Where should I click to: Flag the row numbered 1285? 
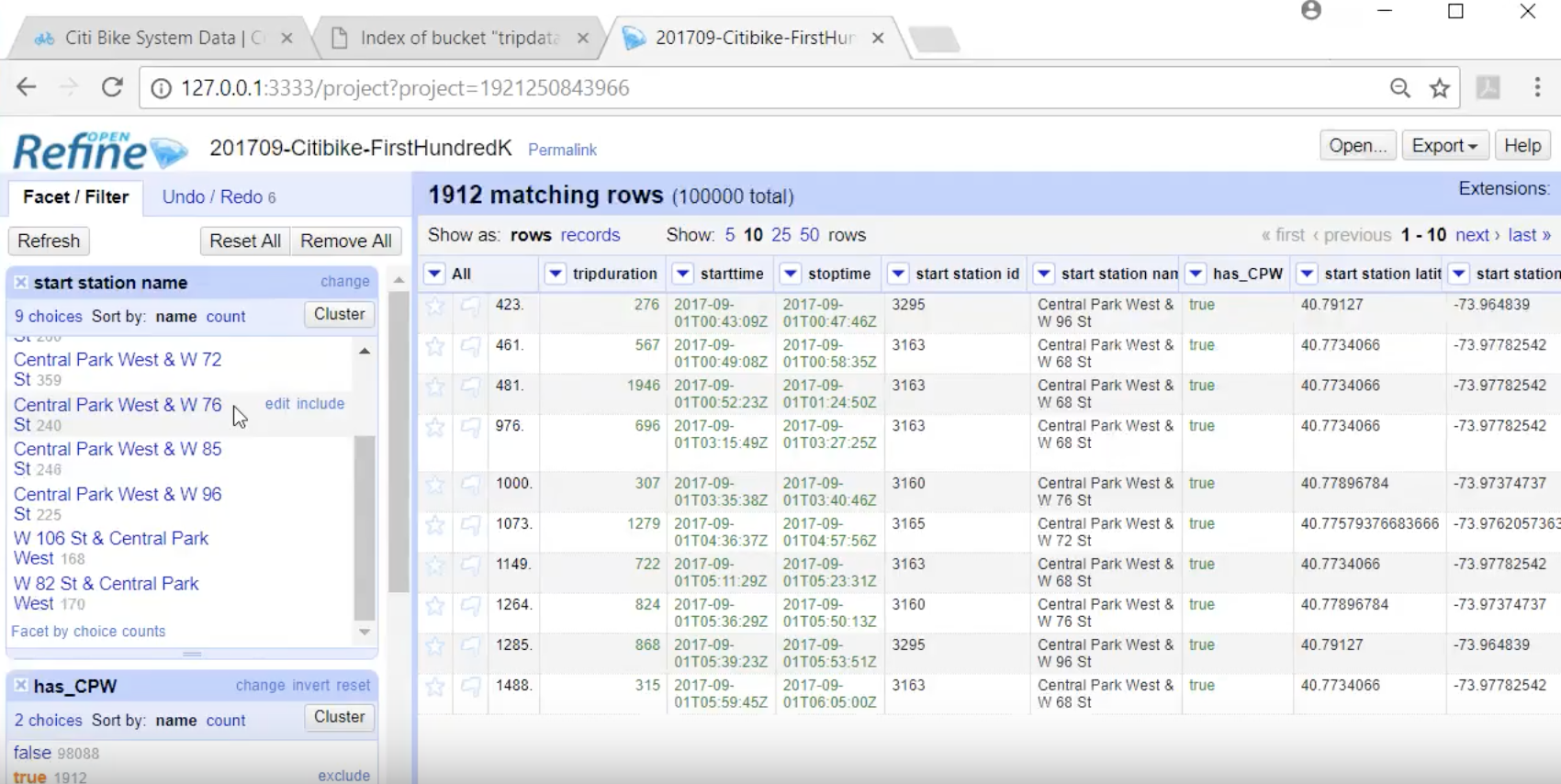pos(470,646)
